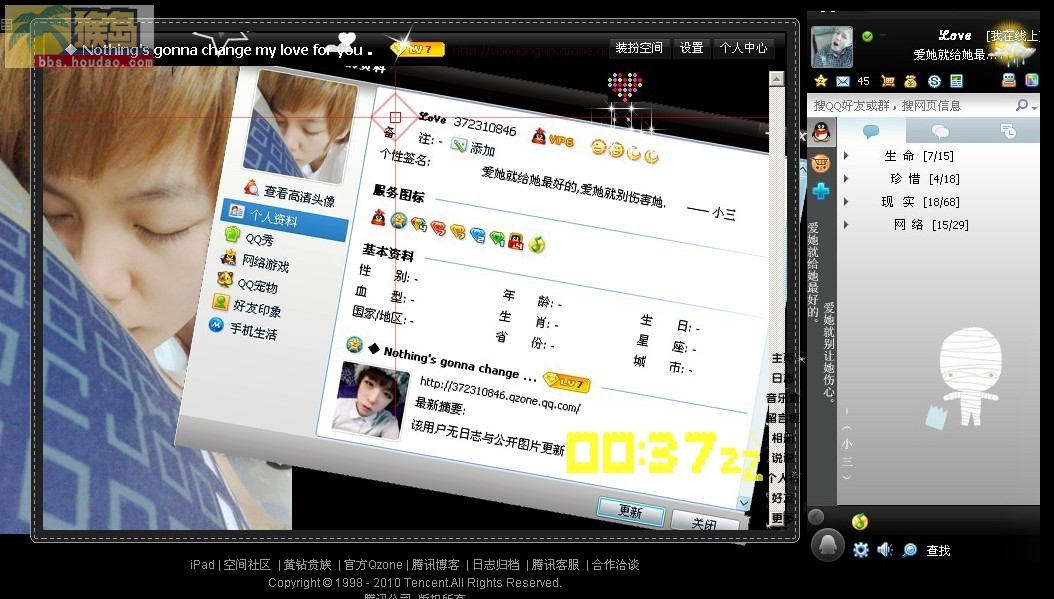Select QQ宠物 in profile sidebar
Image resolution: width=1054 pixels, height=599 pixels.
pyautogui.click(x=247, y=284)
